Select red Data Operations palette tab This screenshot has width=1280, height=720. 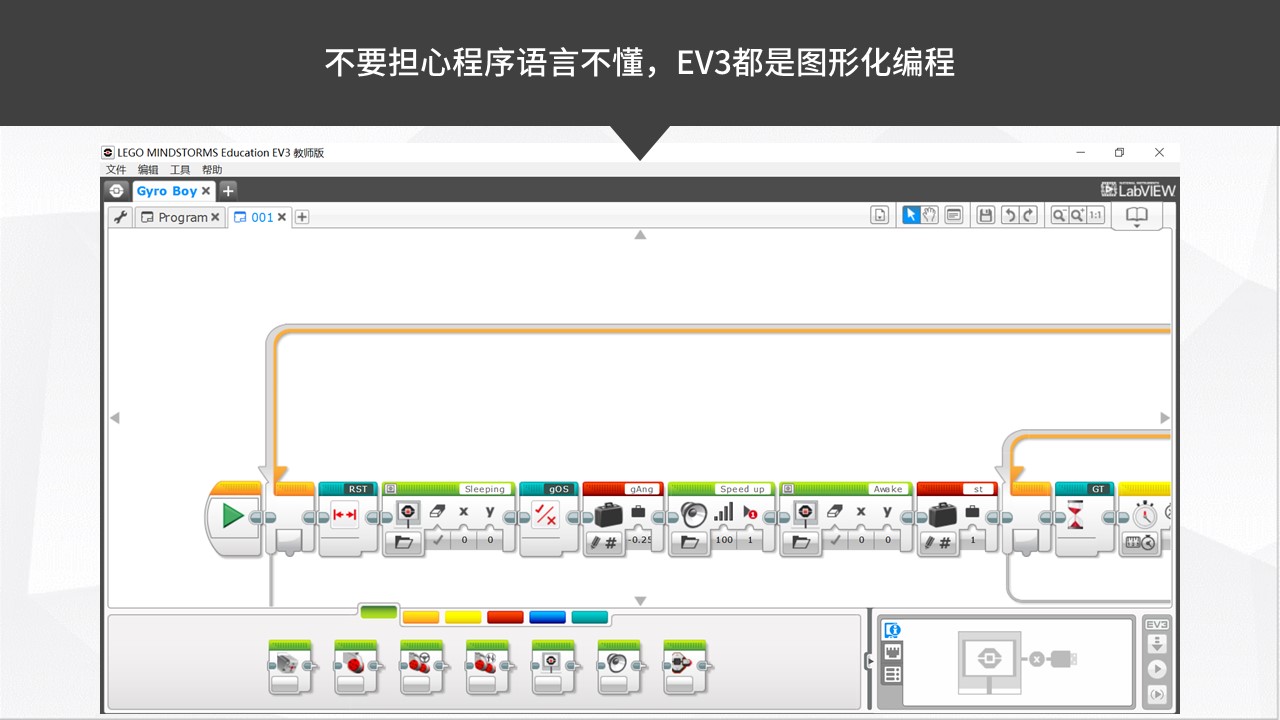(x=505, y=617)
